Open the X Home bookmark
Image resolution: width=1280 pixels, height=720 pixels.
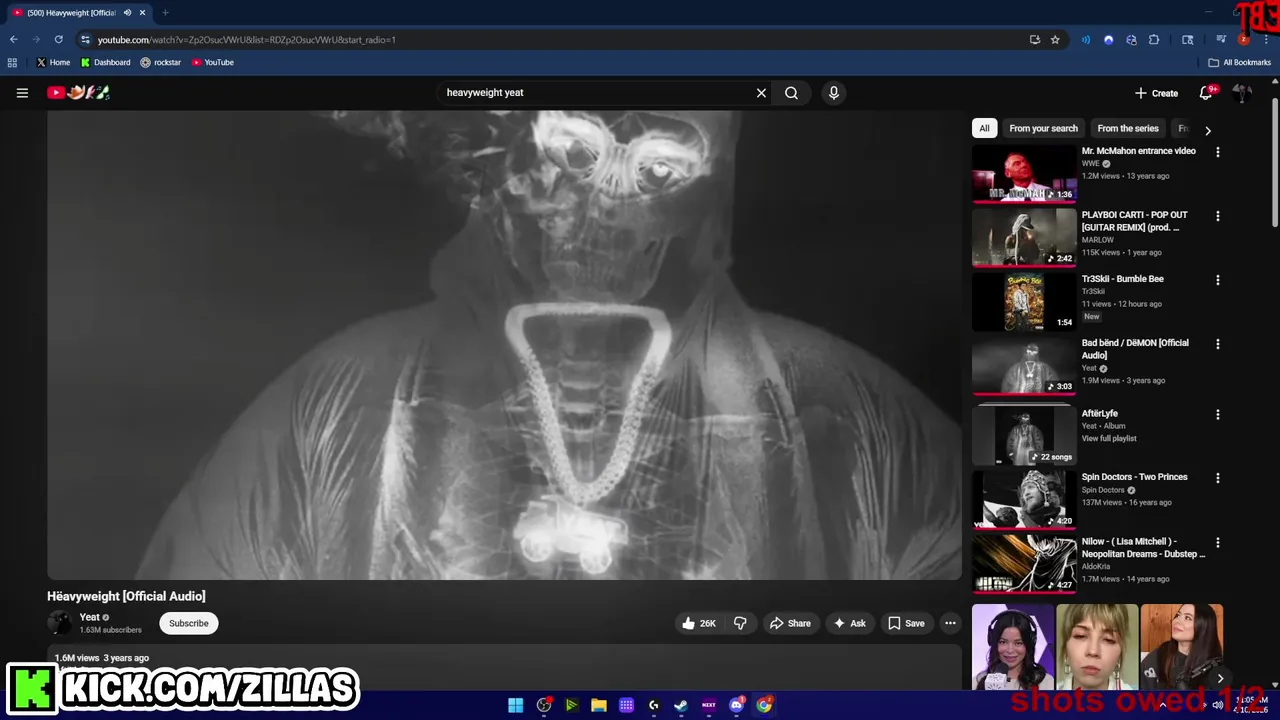[53, 62]
